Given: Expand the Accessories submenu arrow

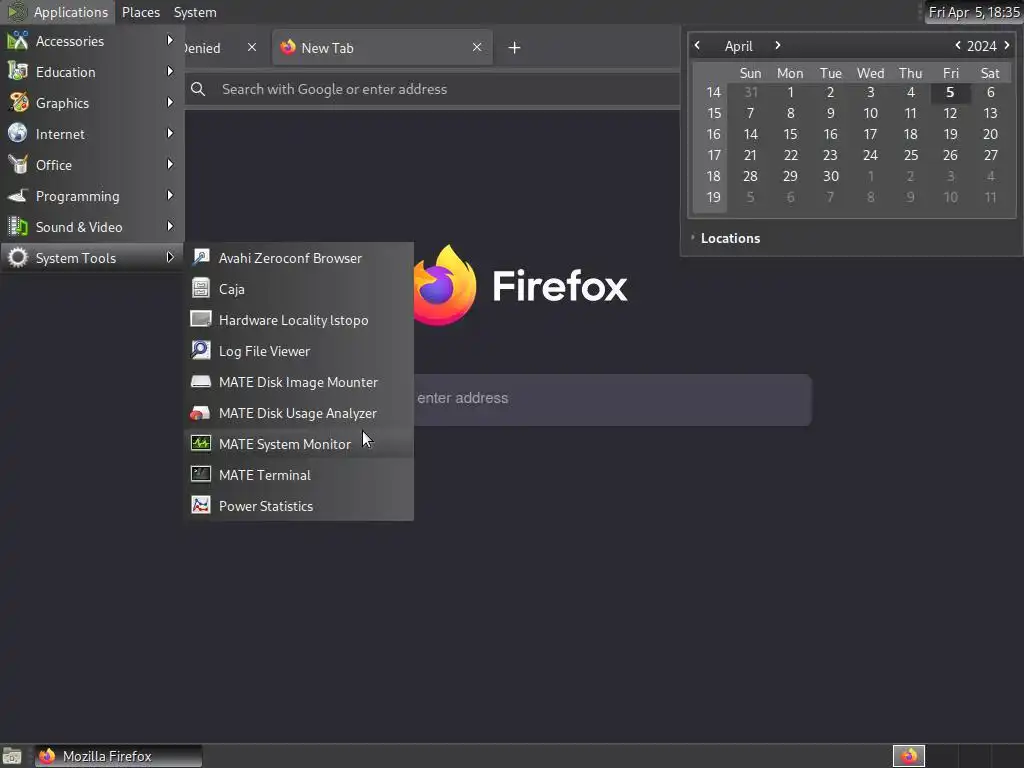Looking at the screenshot, I should 170,40.
